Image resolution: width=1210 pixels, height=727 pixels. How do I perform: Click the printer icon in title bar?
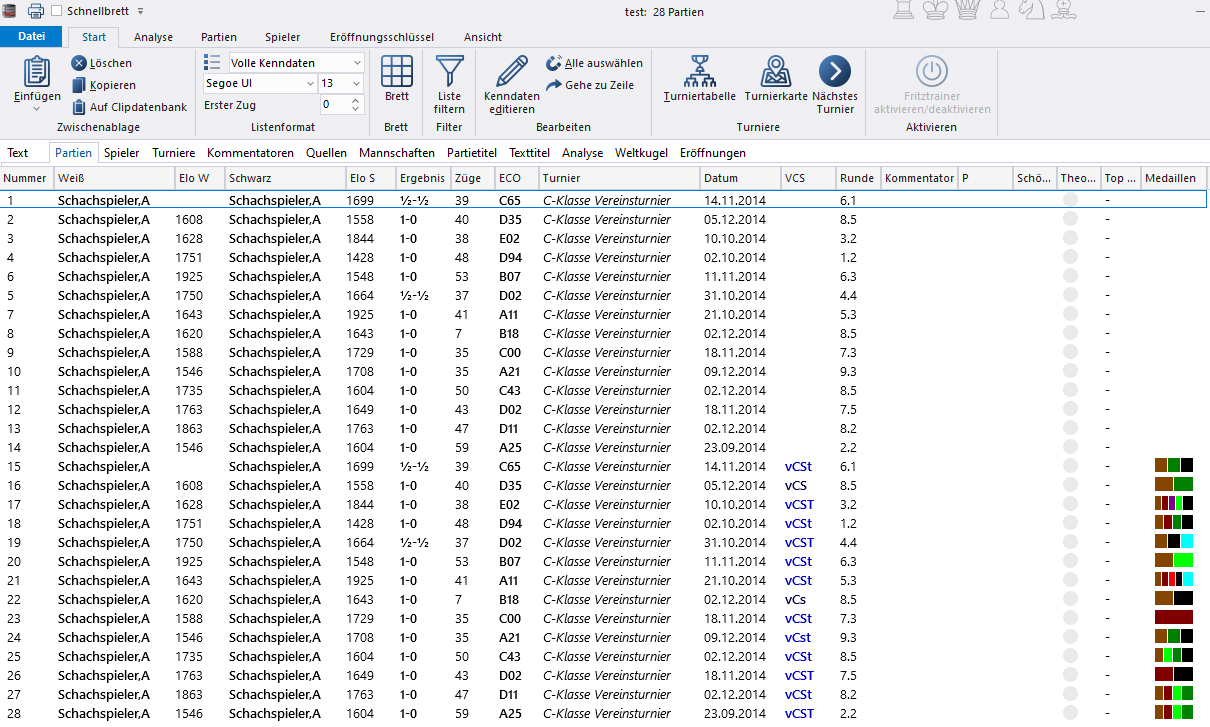pyautogui.click(x=36, y=11)
